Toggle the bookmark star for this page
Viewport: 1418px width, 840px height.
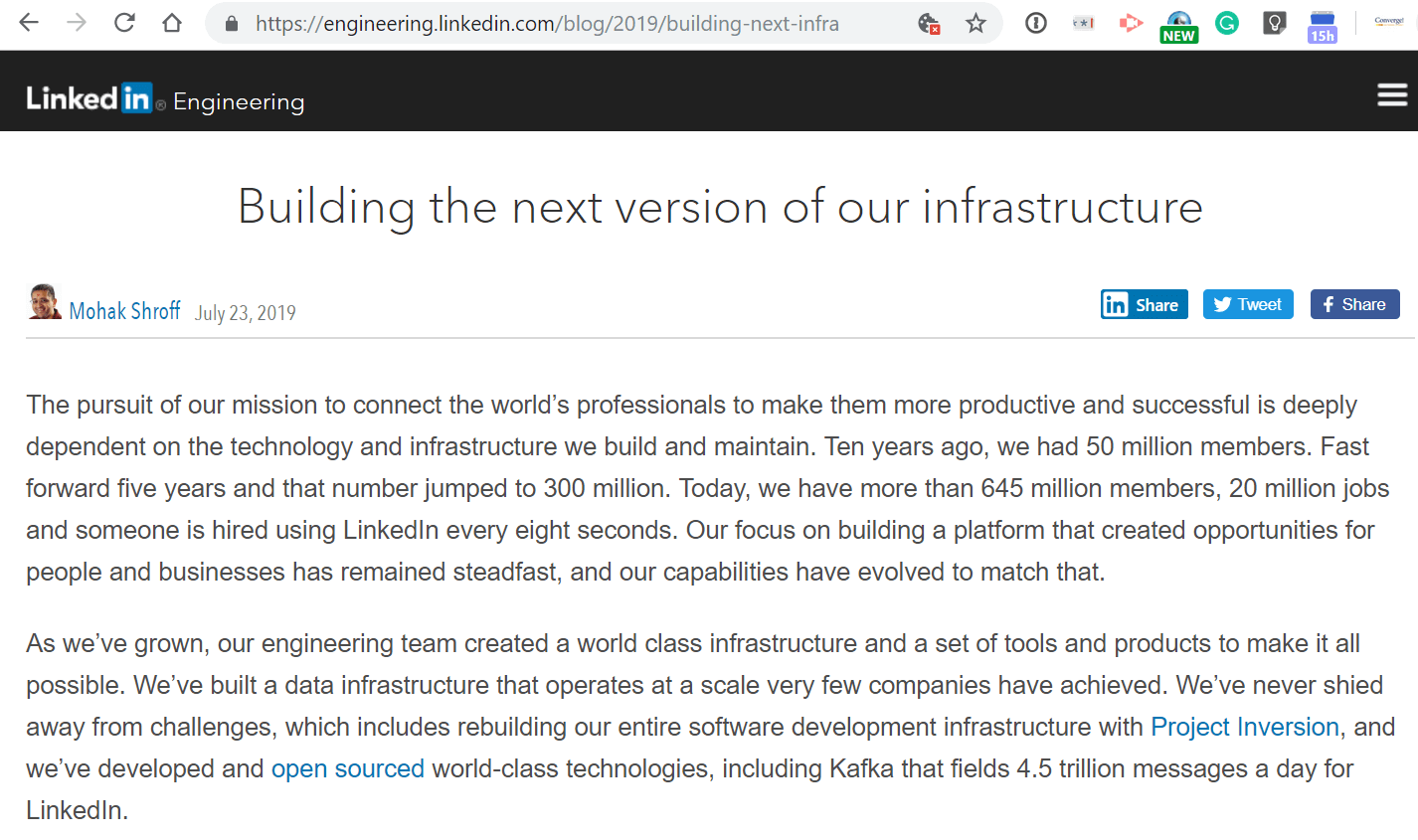975,24
